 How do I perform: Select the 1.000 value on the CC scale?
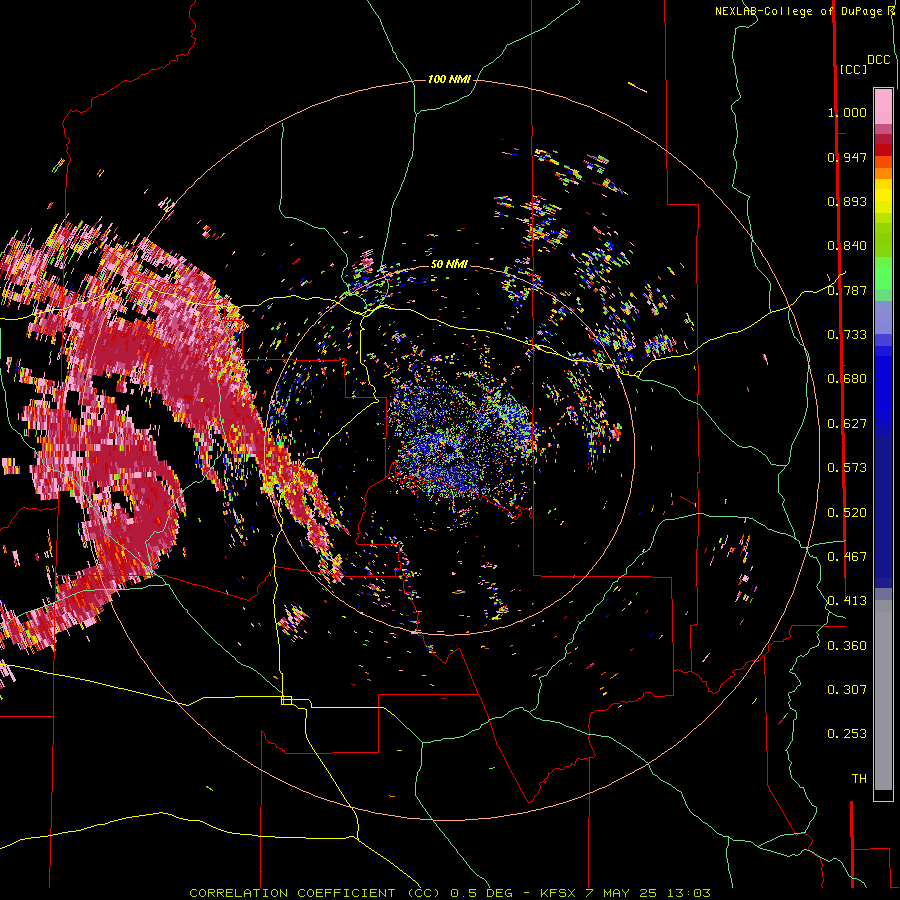coord(847,112)
